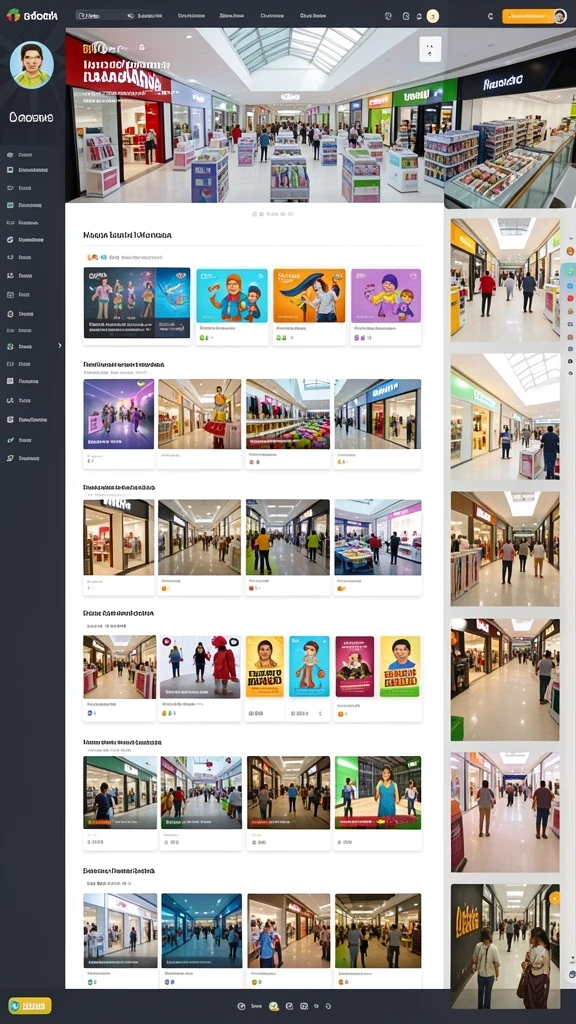Open the first menu item after the search box
The height and width of the screenshot is (1024, 576).
150,15
